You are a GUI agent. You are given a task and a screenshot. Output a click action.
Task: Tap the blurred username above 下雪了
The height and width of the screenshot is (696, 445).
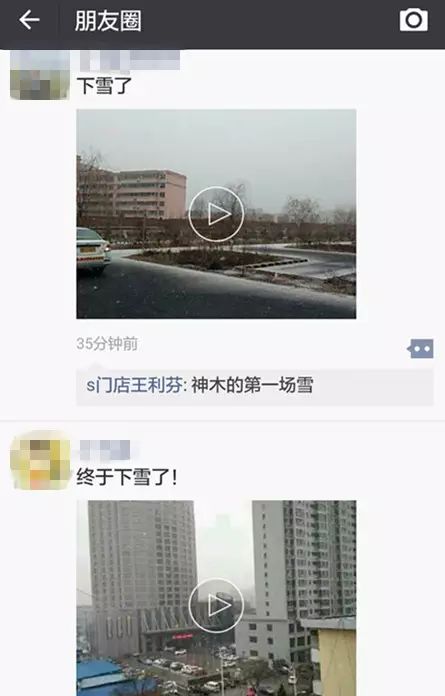tap(130, 60)
